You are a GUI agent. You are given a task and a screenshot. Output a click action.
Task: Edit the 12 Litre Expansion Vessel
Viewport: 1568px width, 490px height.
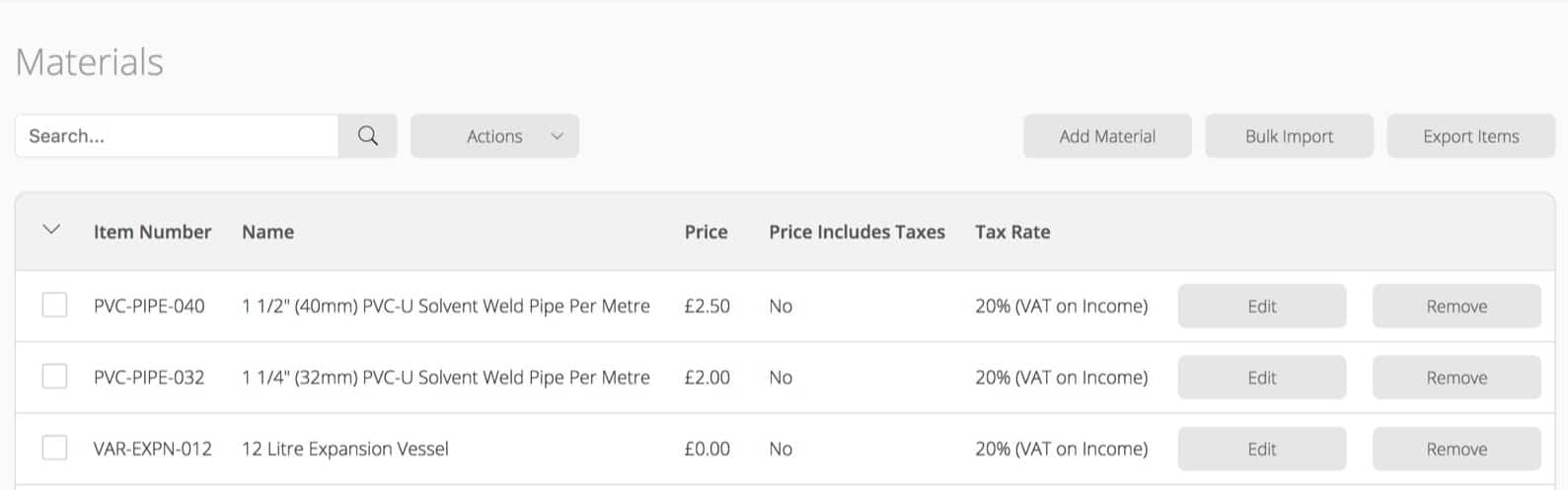(1261, 449)
